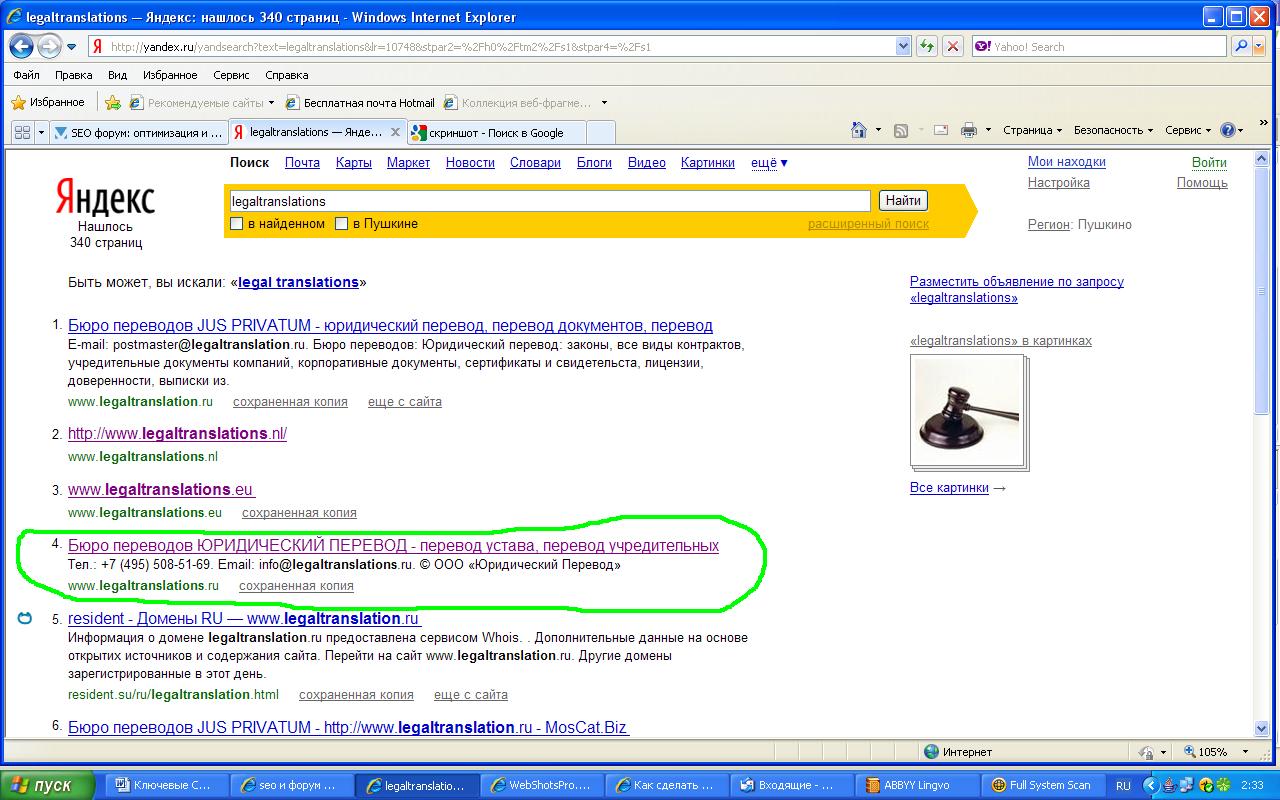Image resolution: width=1280 pixels, height=800 pixels.
Task: Open Бесплатная почта Hotmail favorite
Action: tap(361, 102)
